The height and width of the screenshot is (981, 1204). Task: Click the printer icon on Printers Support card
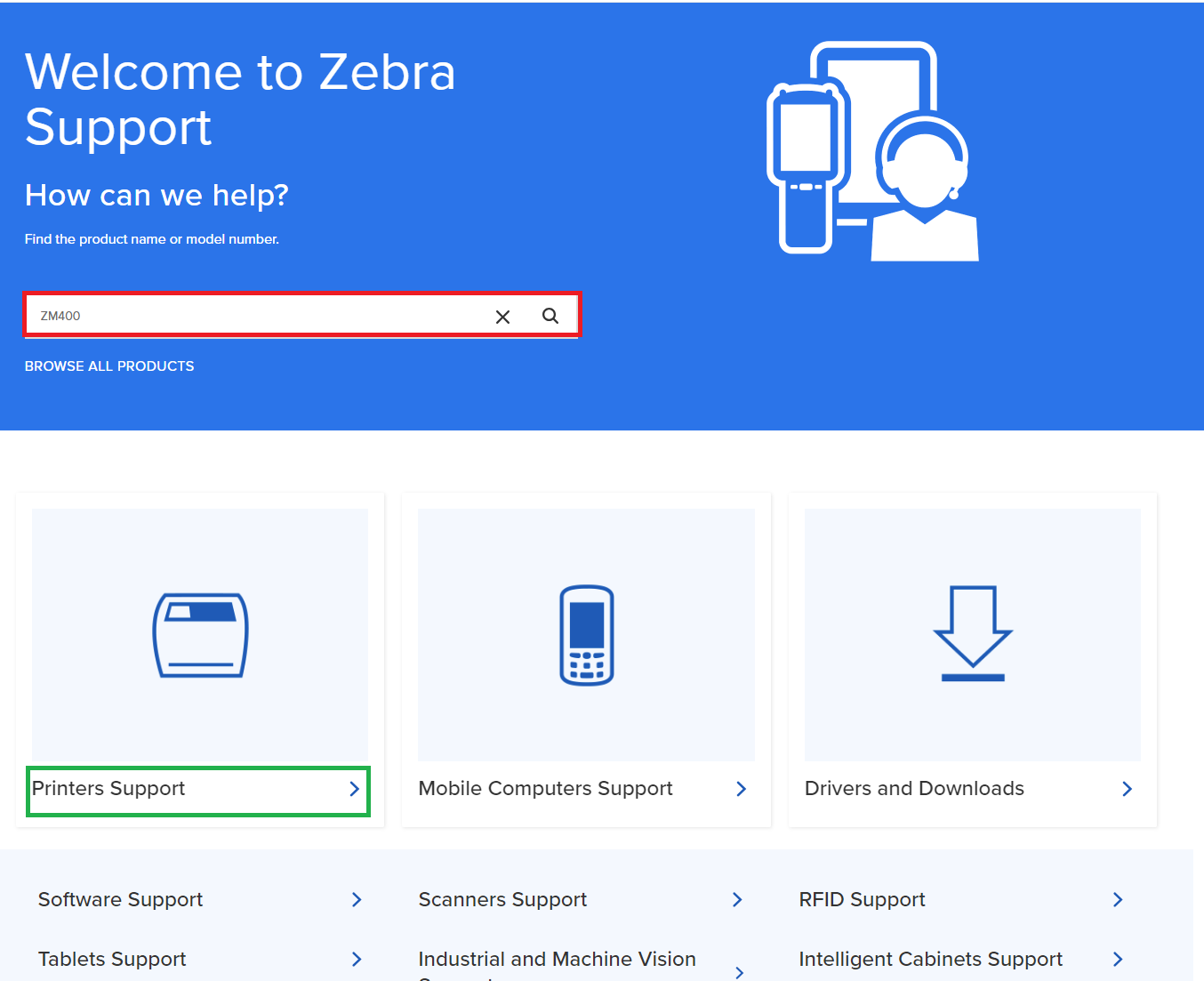pos(199,635)
